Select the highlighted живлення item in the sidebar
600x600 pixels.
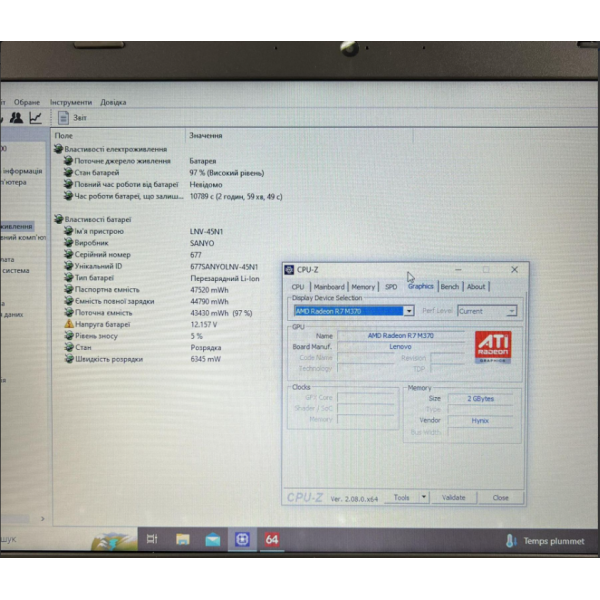17,226
